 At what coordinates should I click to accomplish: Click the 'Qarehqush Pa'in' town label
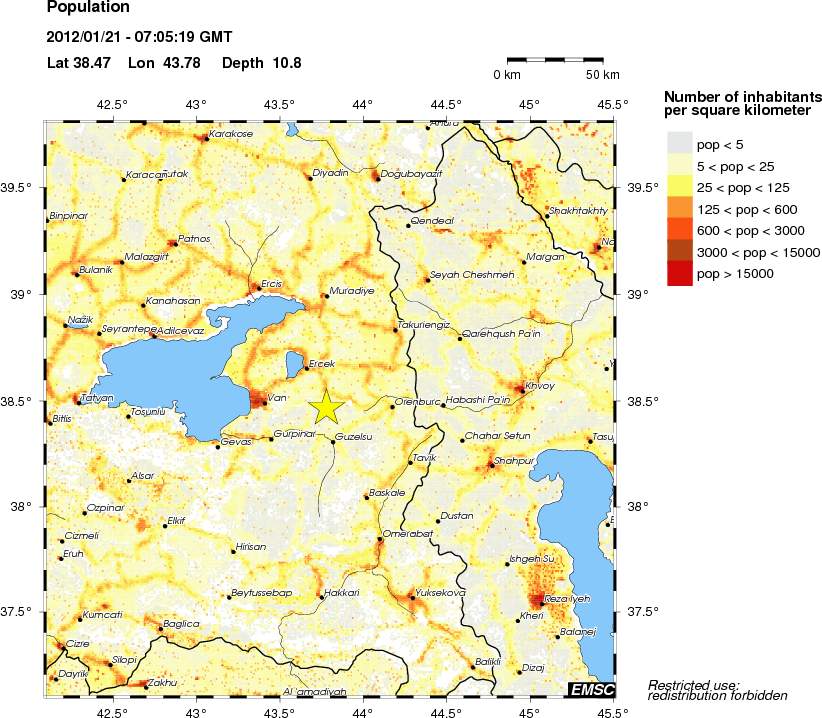tap(501, 333)
